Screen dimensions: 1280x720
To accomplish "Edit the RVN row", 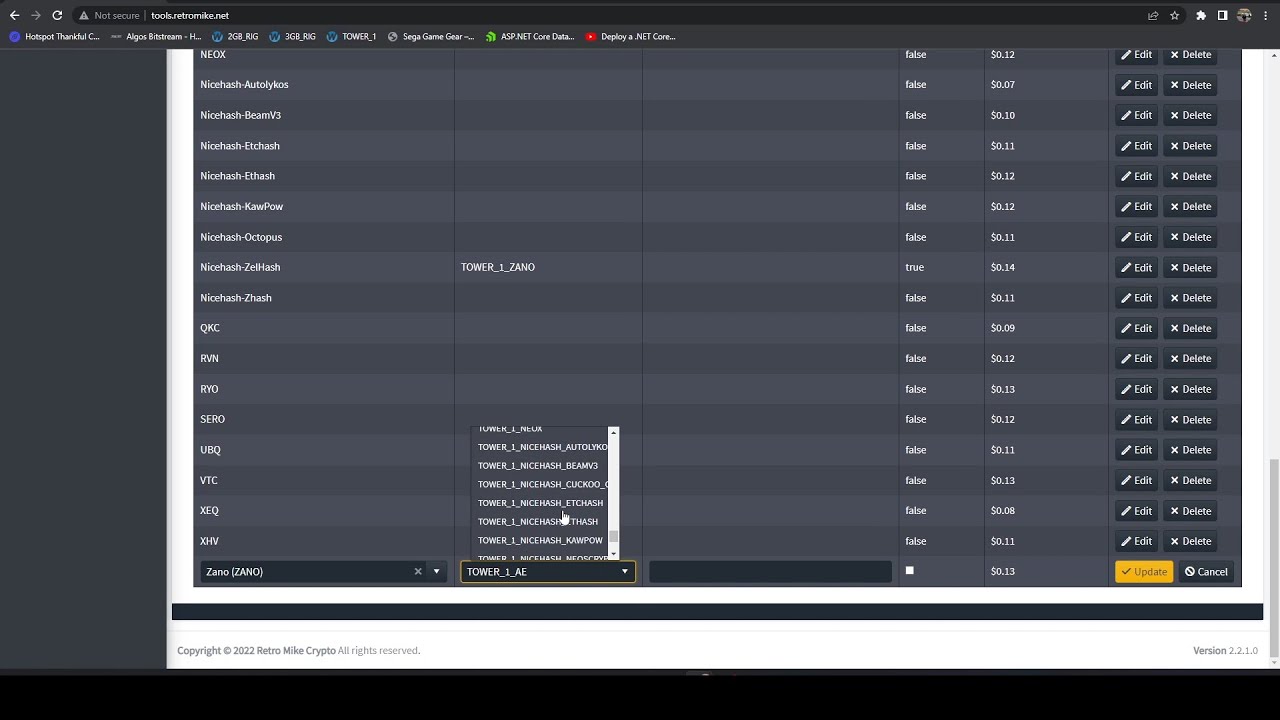I will pos(1136,358).
